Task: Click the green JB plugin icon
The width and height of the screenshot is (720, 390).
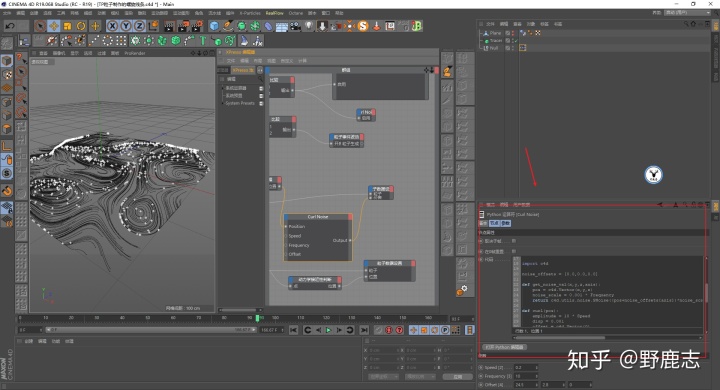Action: (x=416, y=26)
